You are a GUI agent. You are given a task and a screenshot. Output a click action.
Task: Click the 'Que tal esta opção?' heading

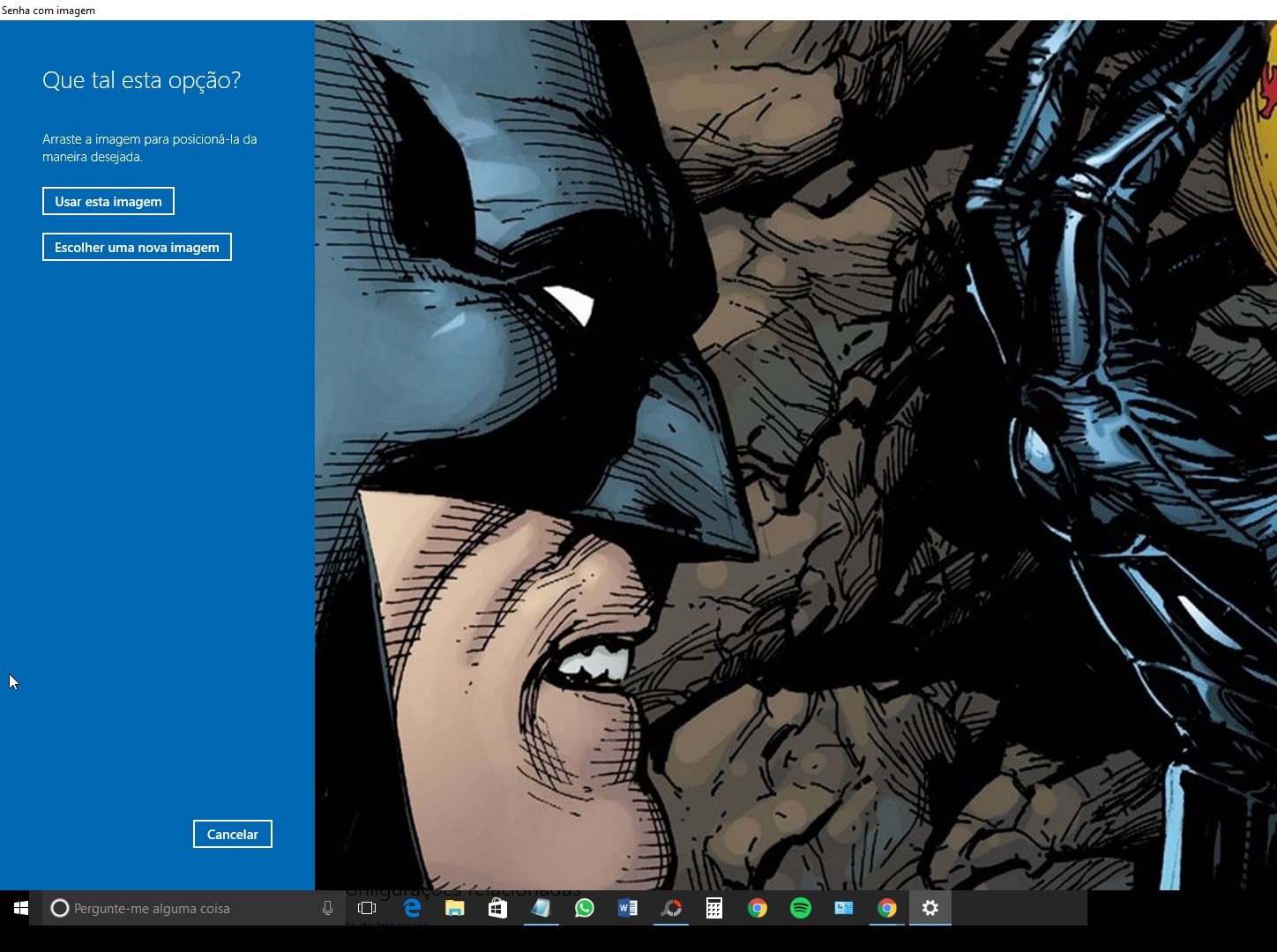[141, 80]
